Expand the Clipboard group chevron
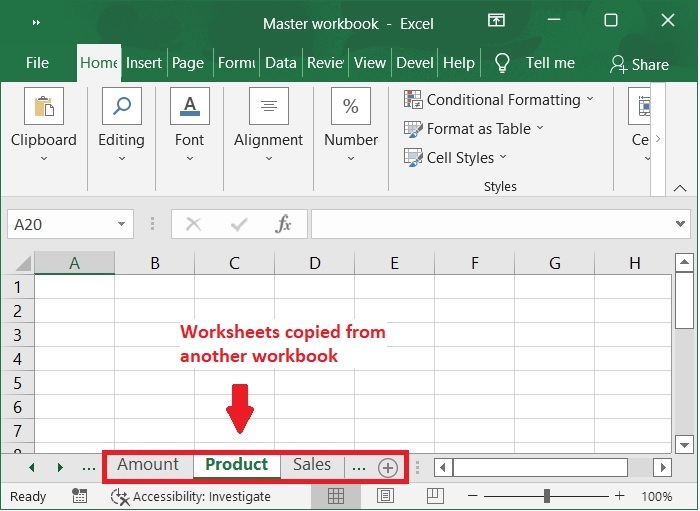The image size is (700, 511). pos(44,158)
